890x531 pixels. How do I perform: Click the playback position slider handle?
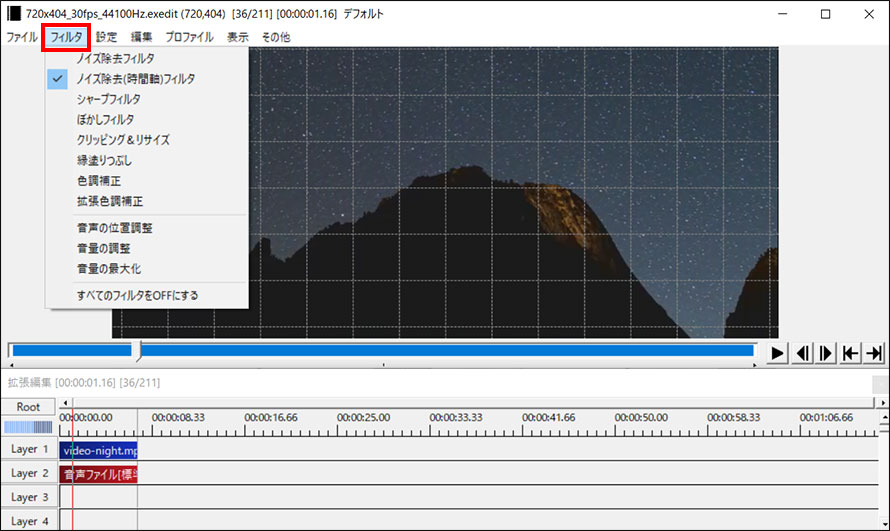pos(138,351)
